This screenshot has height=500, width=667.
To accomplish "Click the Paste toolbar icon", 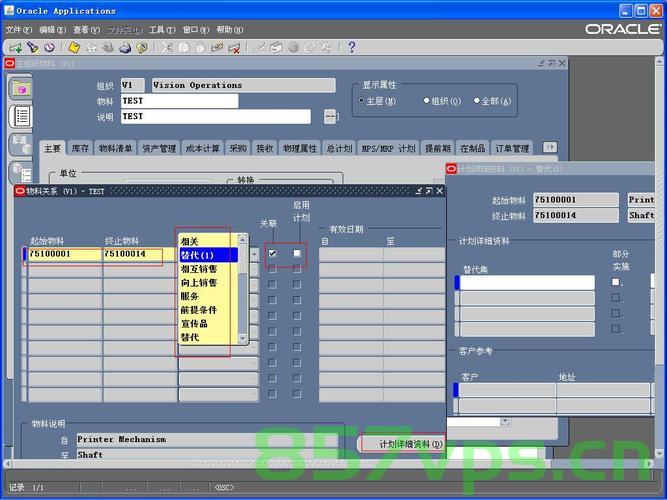I will coord(200,48).
